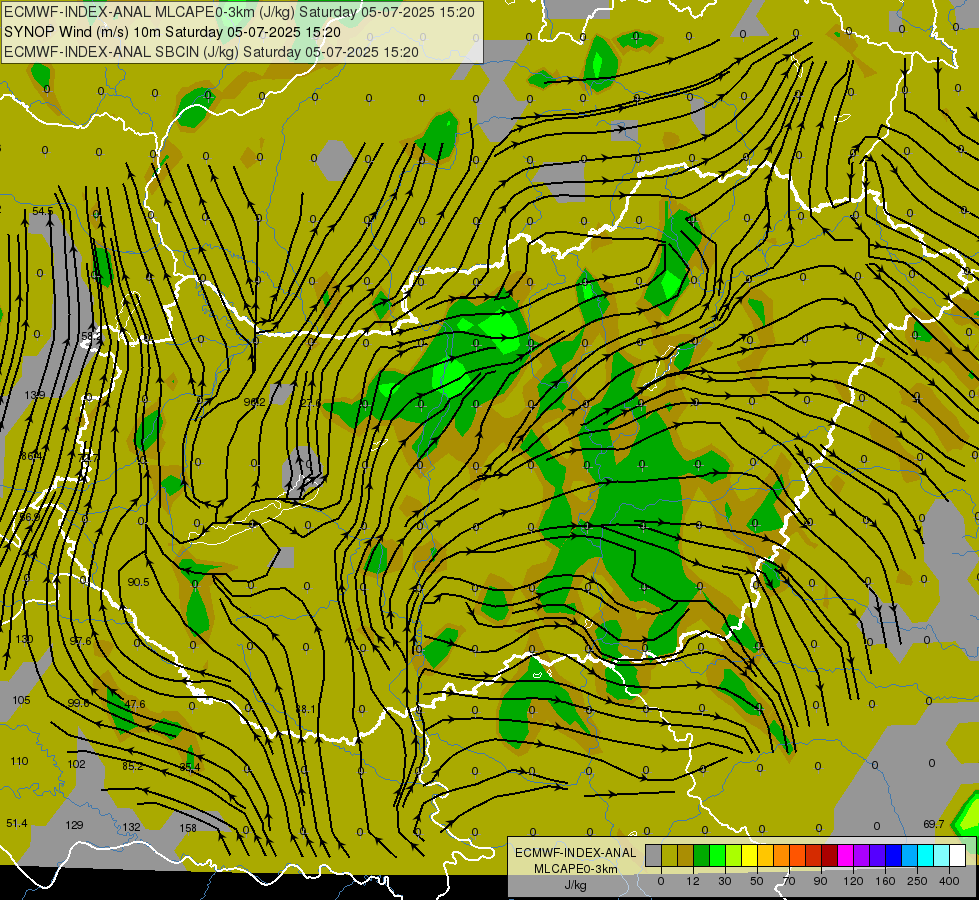Click the map value 129
This screenshot has height=900, width=979.
[x=74, y=826]
